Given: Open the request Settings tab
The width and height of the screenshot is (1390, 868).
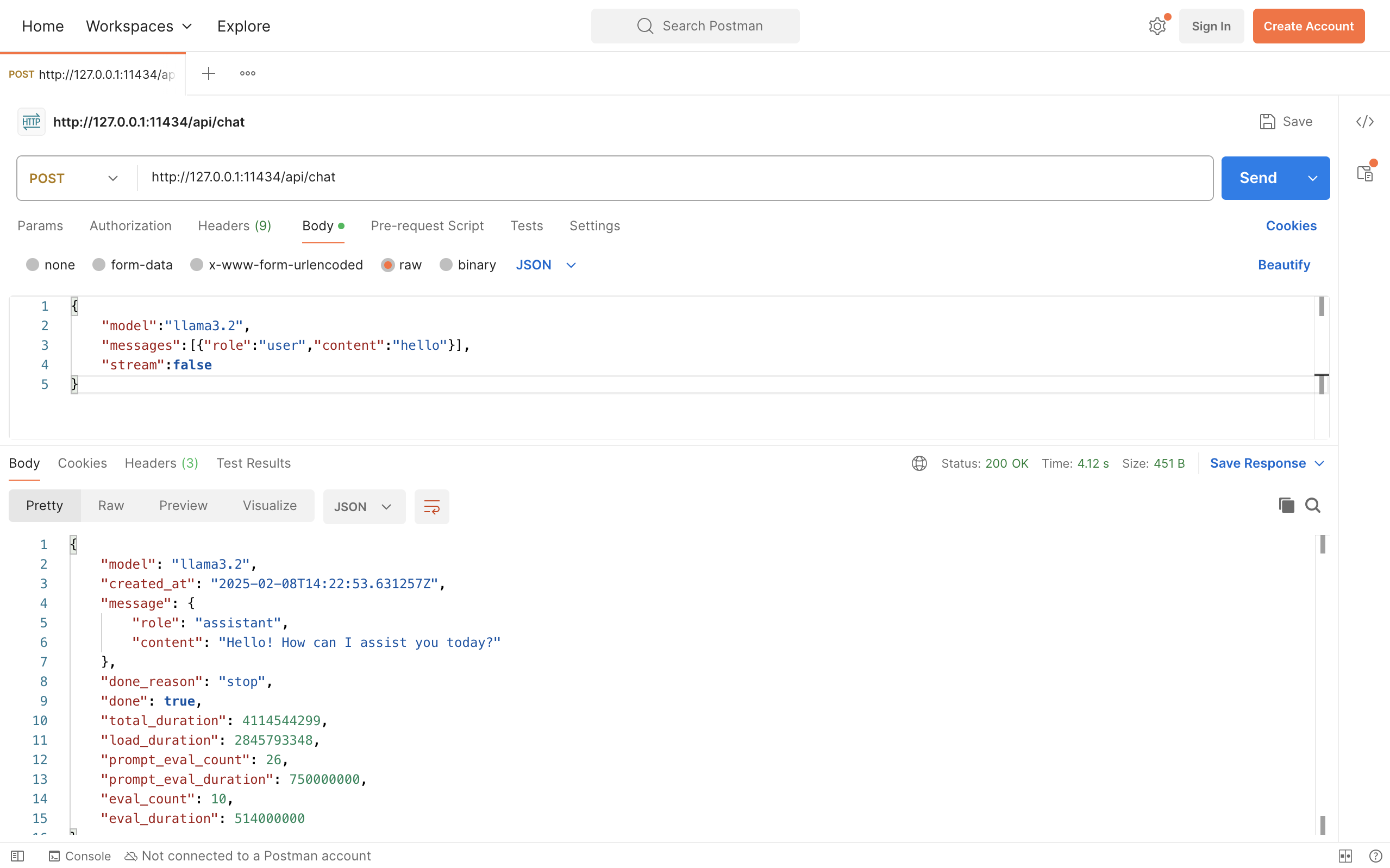Looking at the screenshot, I should pyautogui.click(x=594, y=225).
